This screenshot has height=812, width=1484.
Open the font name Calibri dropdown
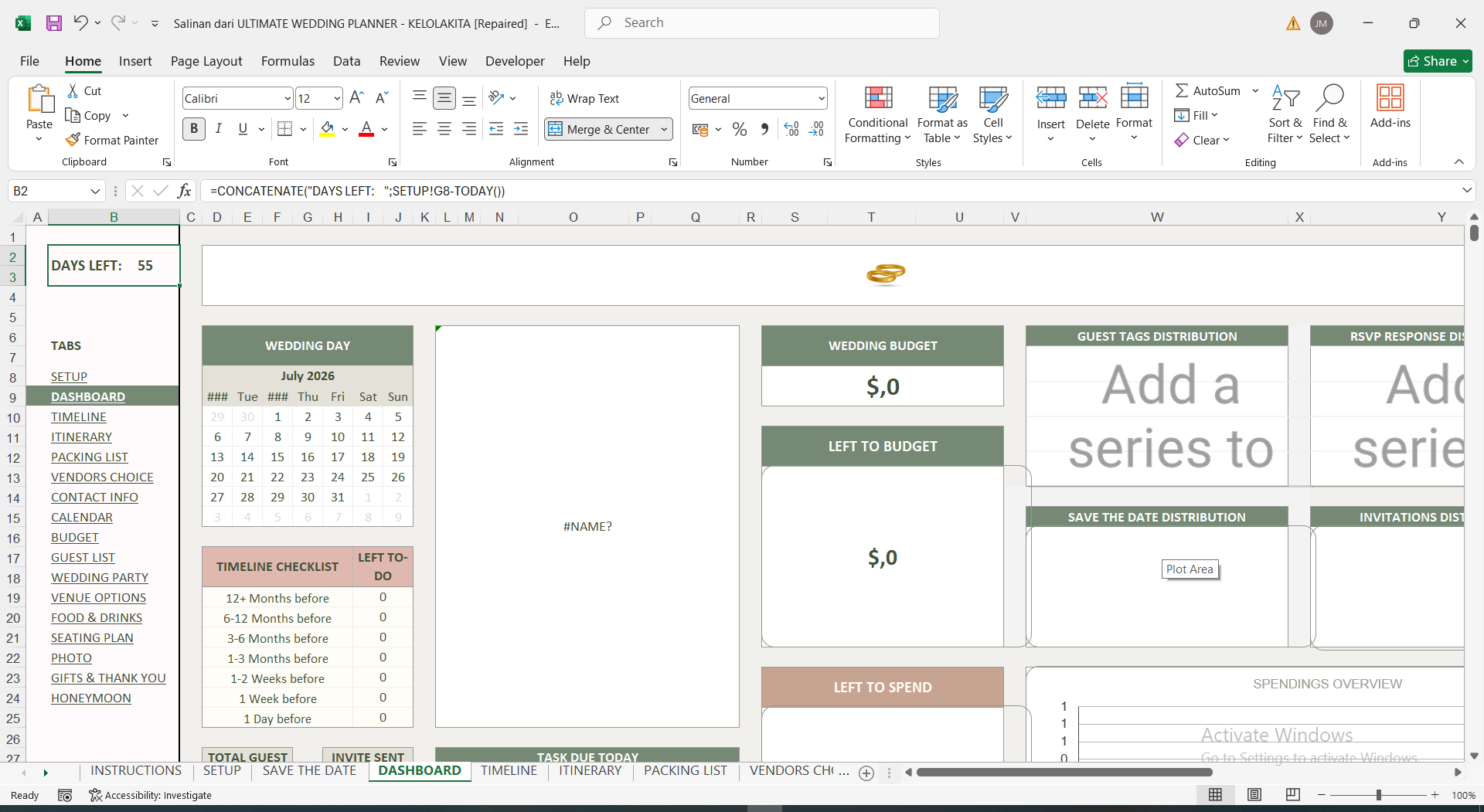point(288,98)
